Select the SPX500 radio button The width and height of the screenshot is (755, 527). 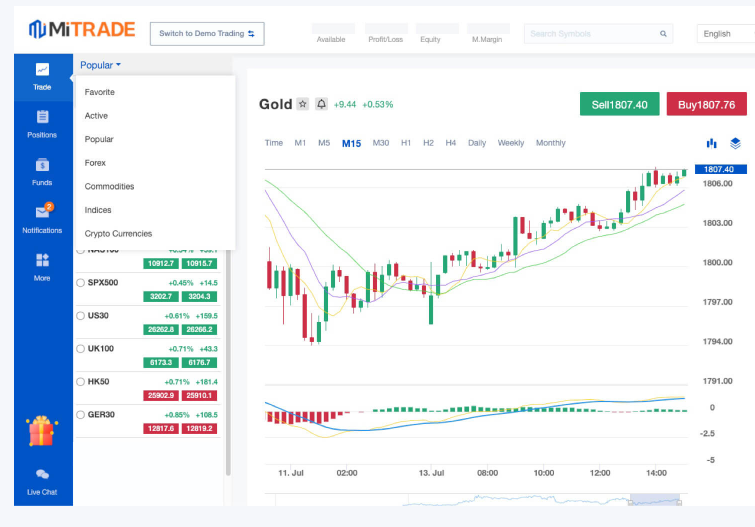coord(81,283)
